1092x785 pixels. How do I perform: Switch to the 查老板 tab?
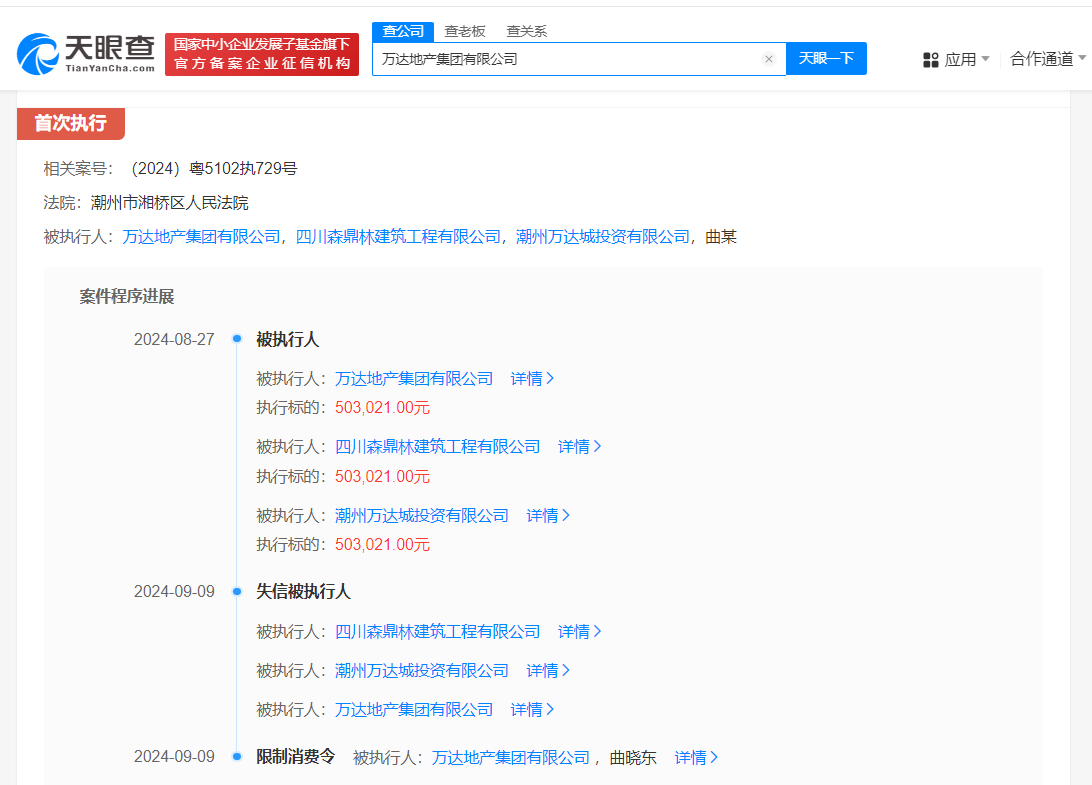click(465, 31)
